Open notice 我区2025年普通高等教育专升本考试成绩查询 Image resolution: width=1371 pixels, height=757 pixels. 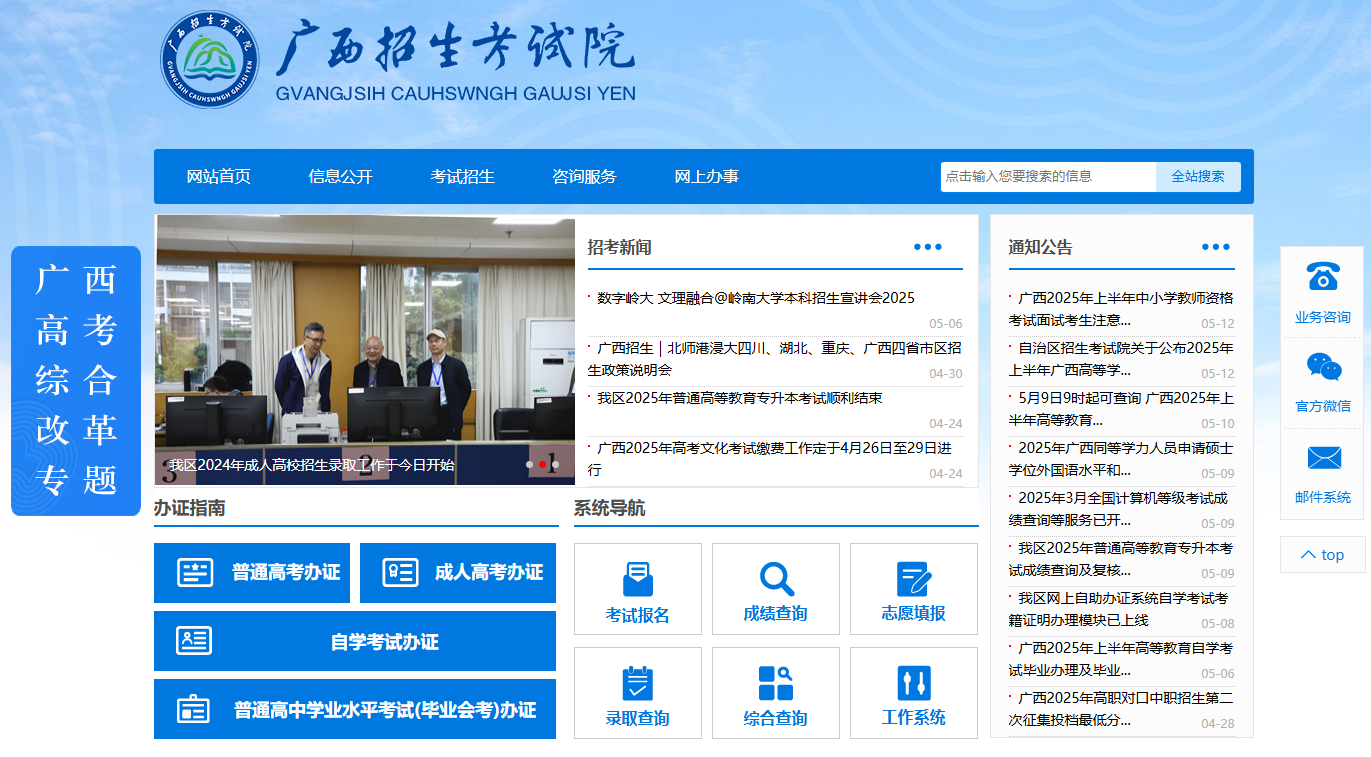point(1121,559)
